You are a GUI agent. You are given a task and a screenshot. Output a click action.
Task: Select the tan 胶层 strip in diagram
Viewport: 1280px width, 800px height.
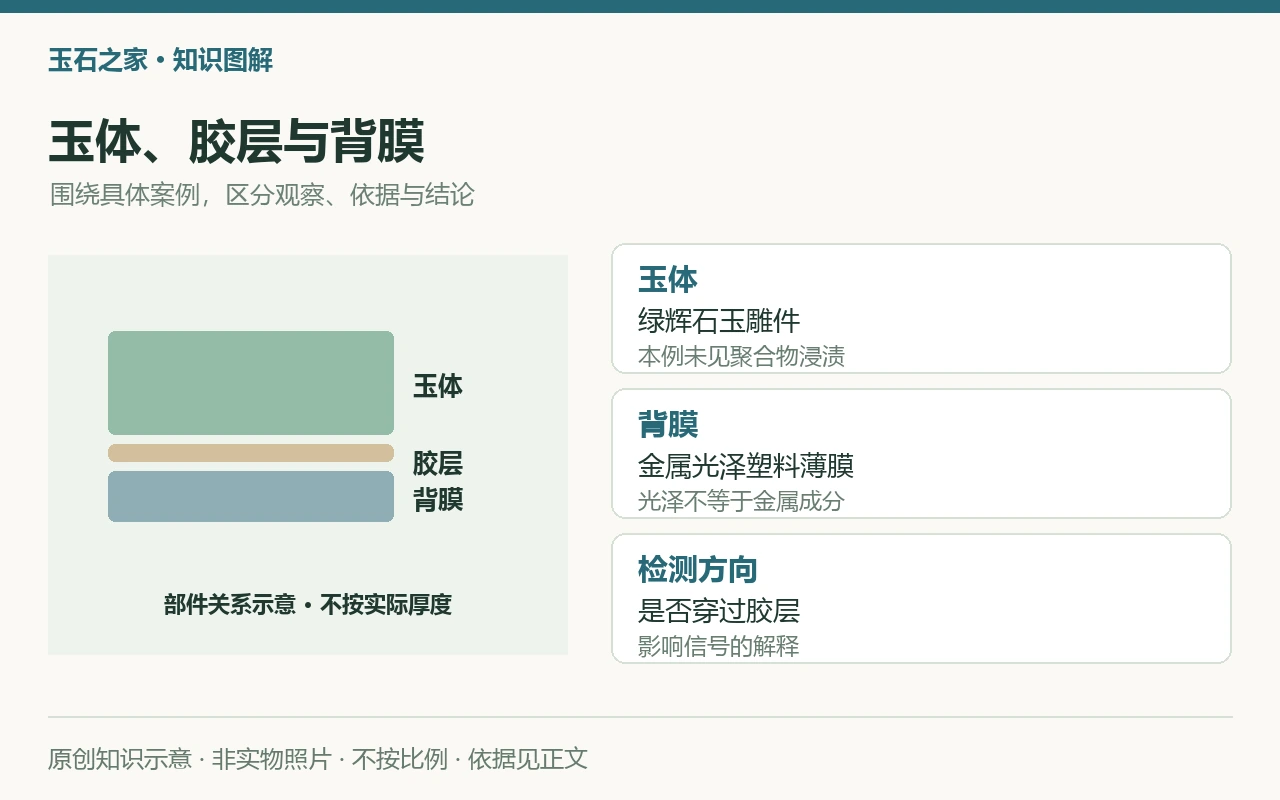click(x=251, y=453)
